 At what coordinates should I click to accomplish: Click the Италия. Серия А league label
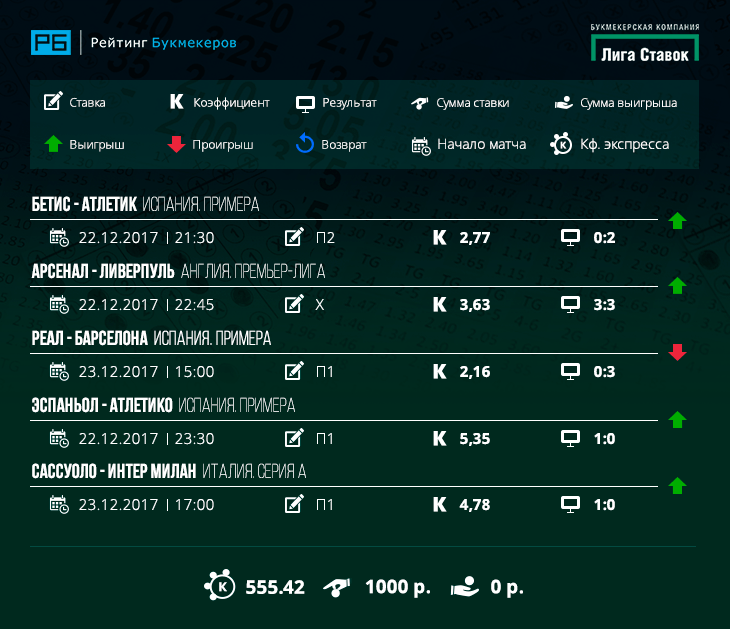pos(254,472)
